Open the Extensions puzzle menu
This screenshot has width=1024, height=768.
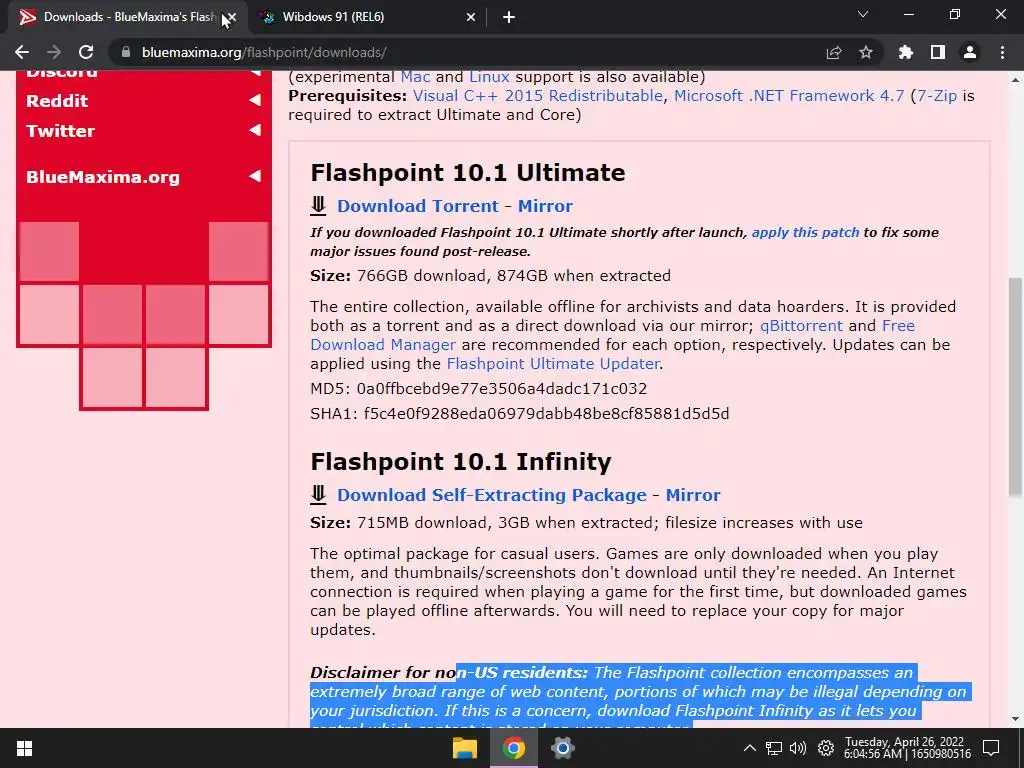click(x=906, y=52)
